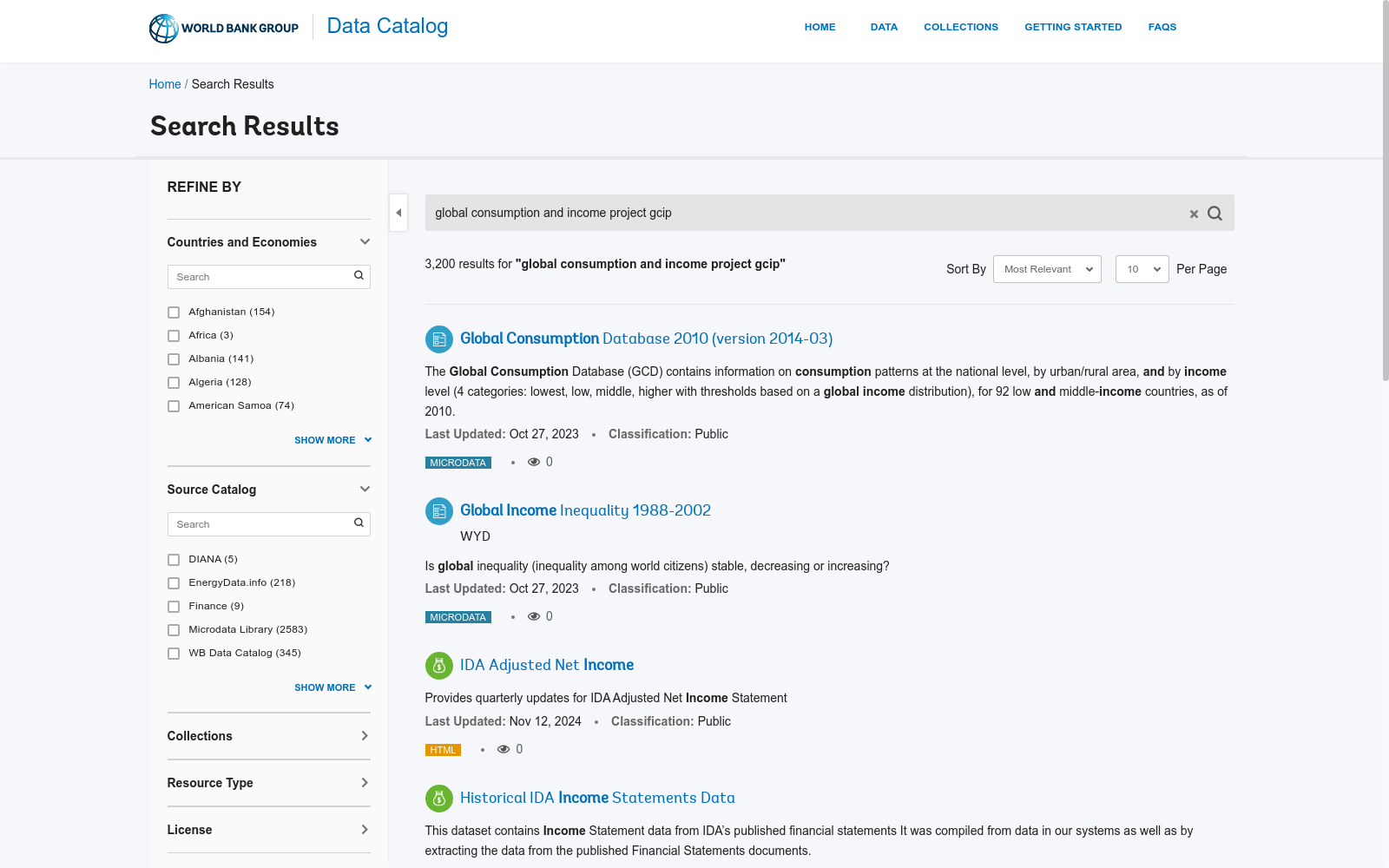Click the Historical IDA Income Statements icon
Screen dimensions: 1389x868
(439, 799)
